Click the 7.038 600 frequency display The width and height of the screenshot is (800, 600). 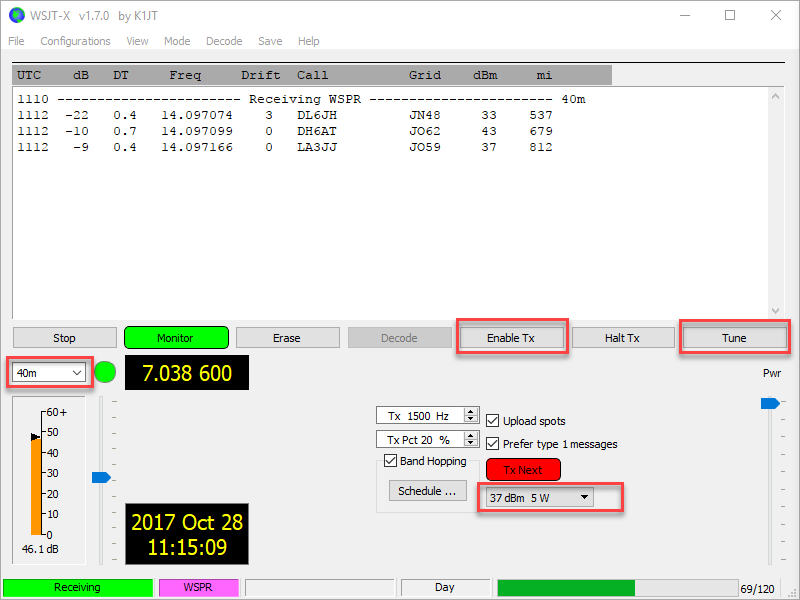pyautogui.click(x=187, y=373)
